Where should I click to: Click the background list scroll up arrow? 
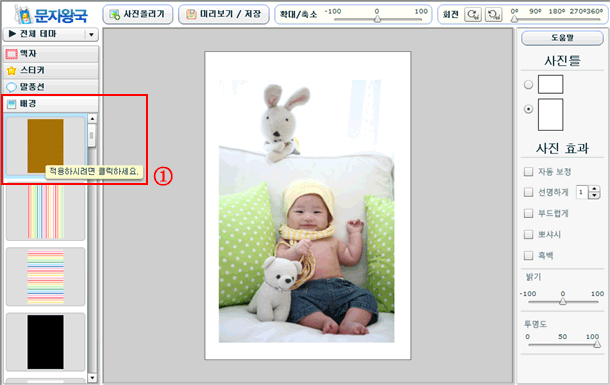[x=92, y=119]
